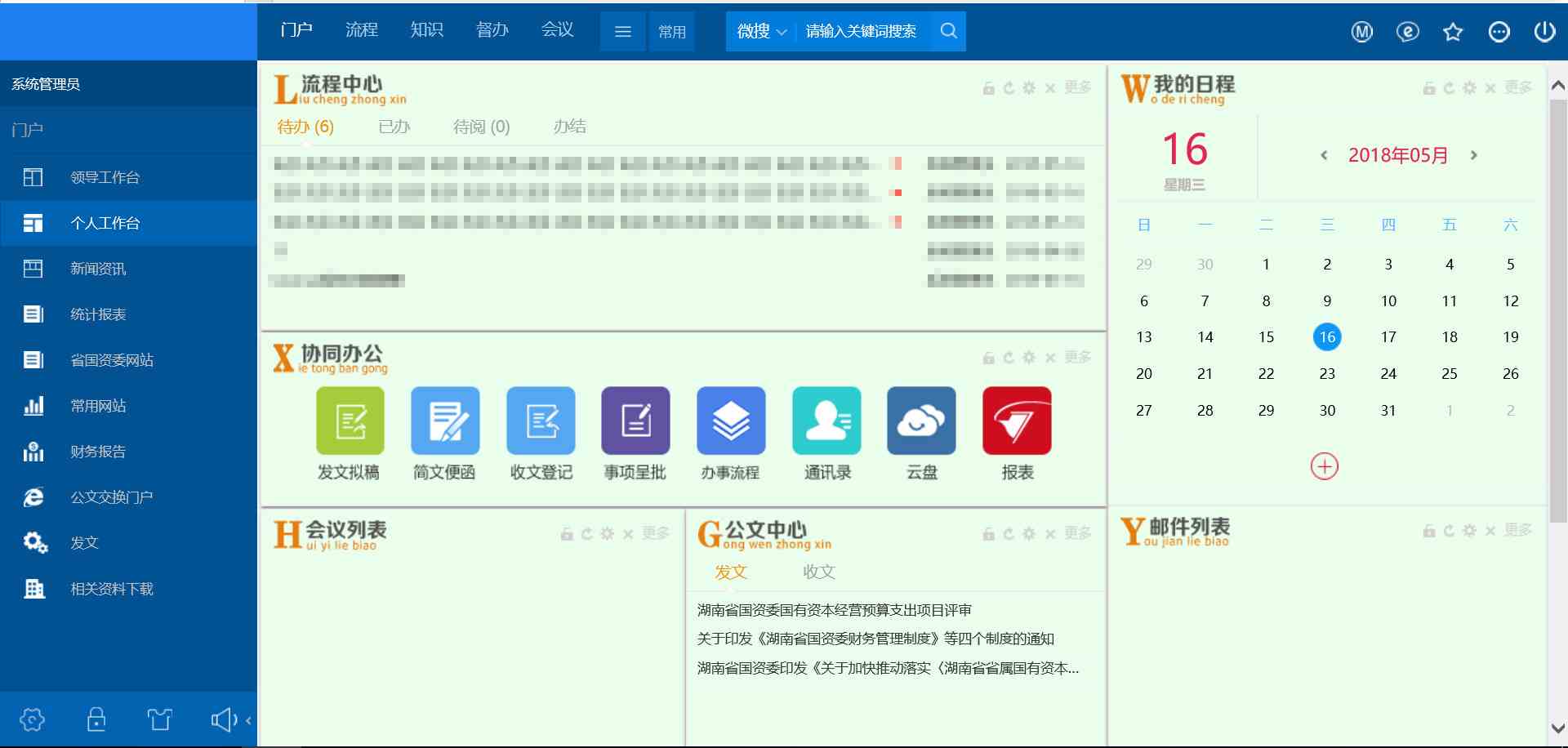
Task: Open the favorites star icon
Action: pyautogui.click(x=1453, y=32)
